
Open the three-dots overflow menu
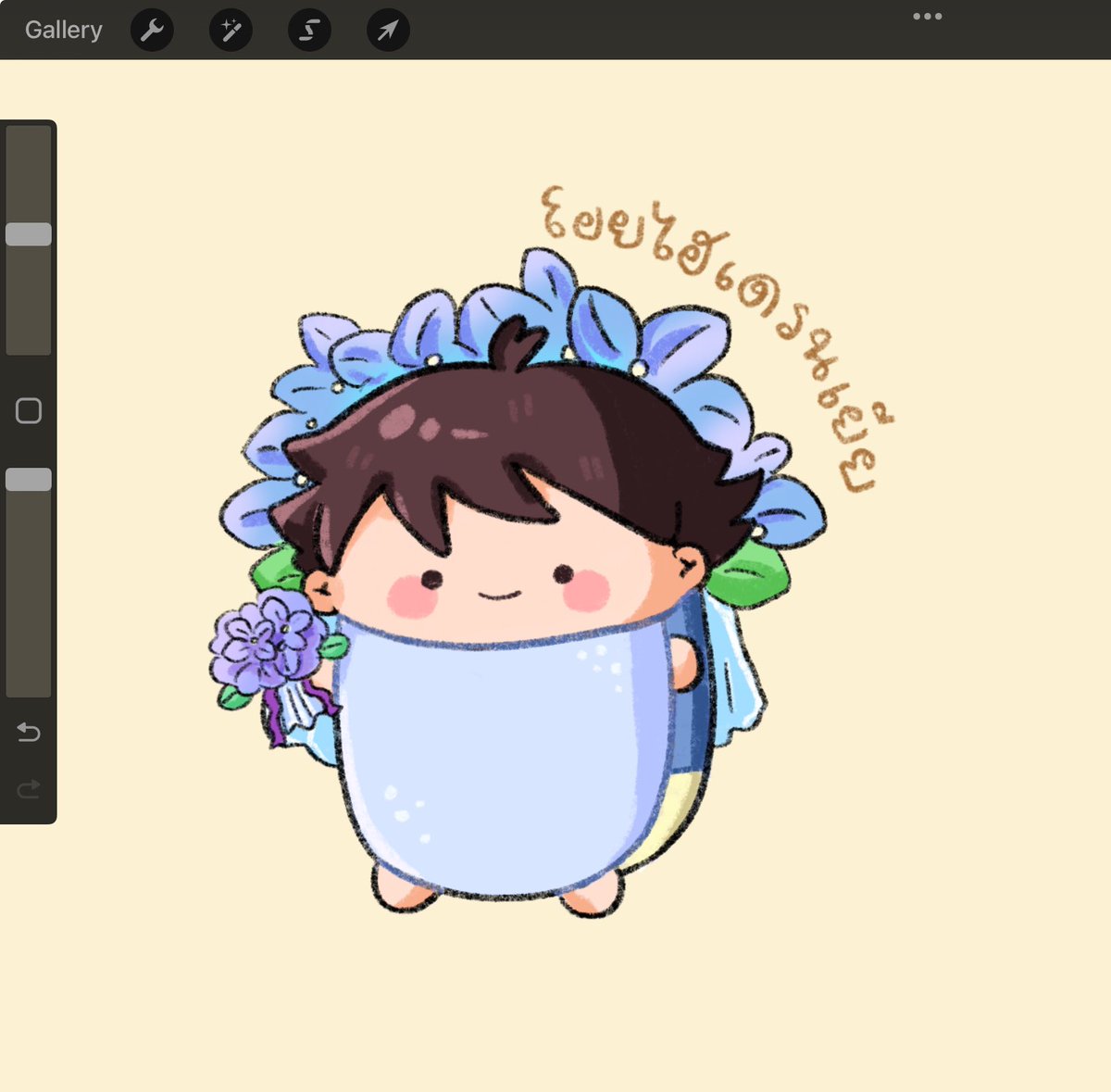tap(927, 16)
